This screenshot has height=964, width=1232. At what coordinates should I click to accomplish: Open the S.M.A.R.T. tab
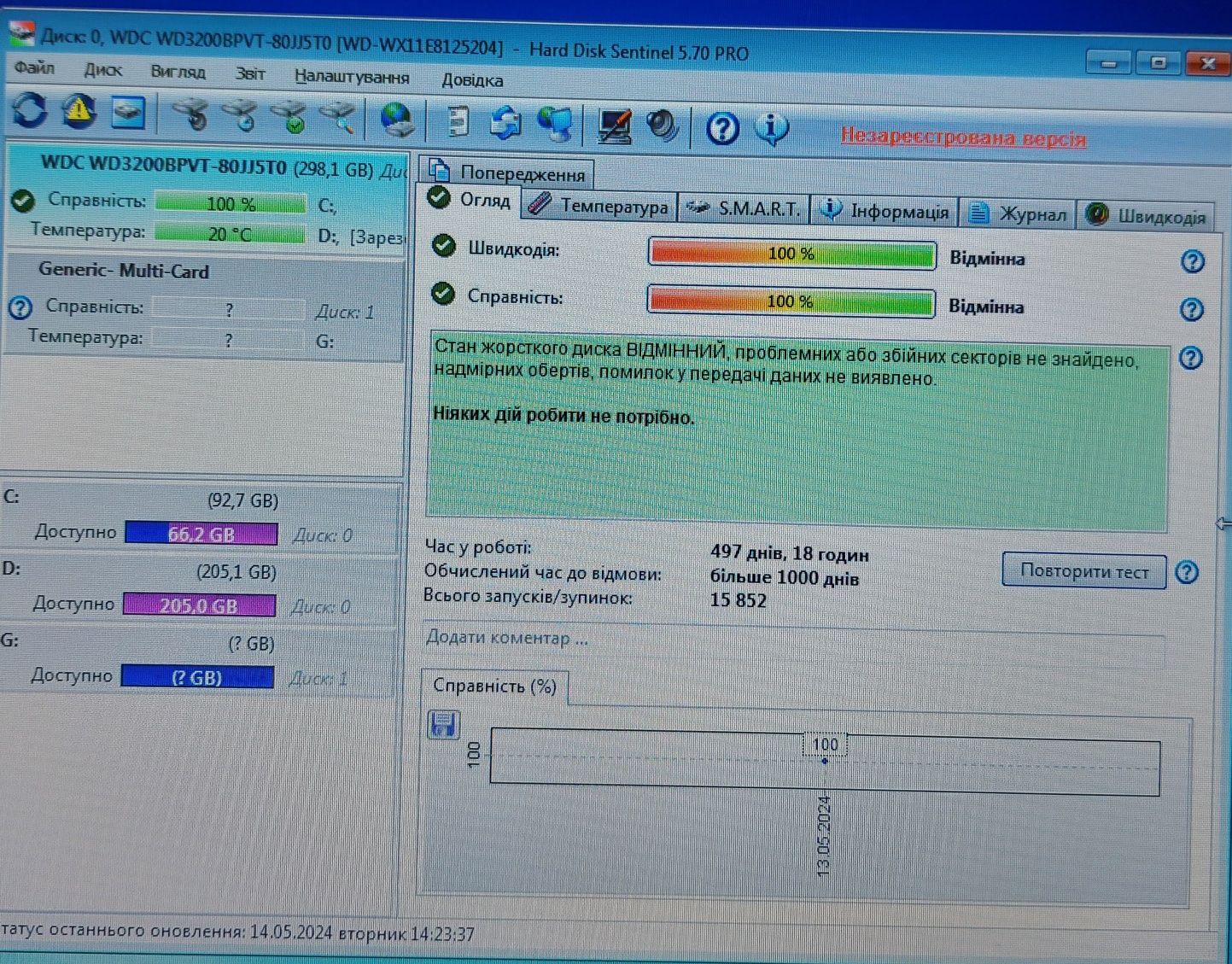pos(744,208)
